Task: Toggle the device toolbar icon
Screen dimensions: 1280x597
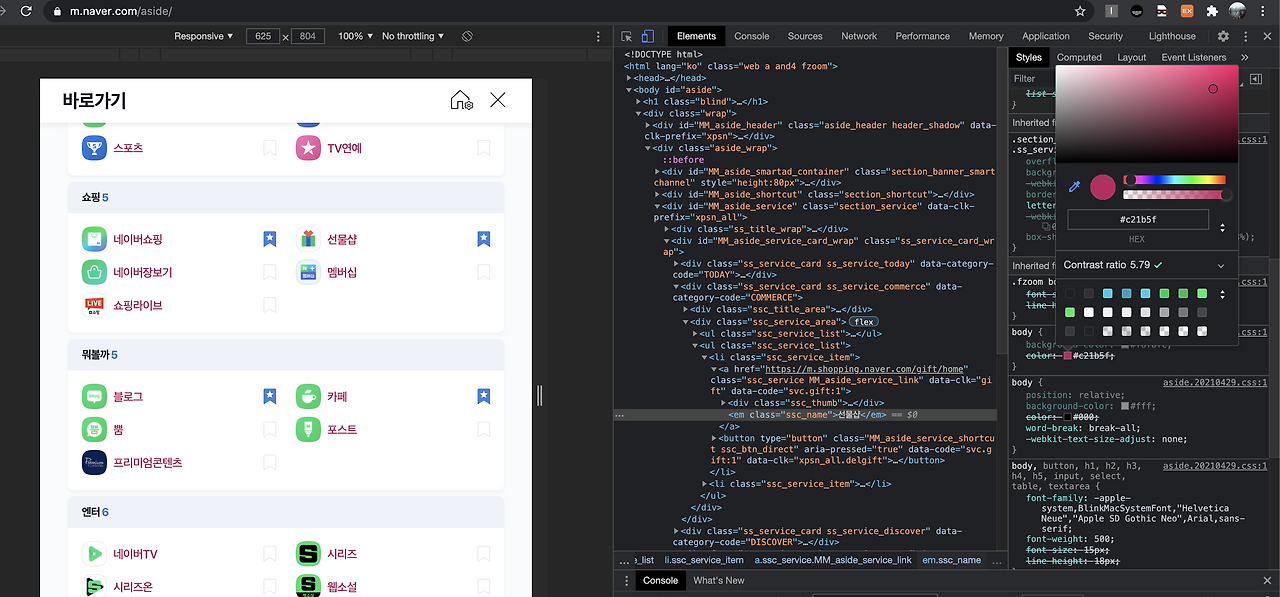Action: pos(648,36)
